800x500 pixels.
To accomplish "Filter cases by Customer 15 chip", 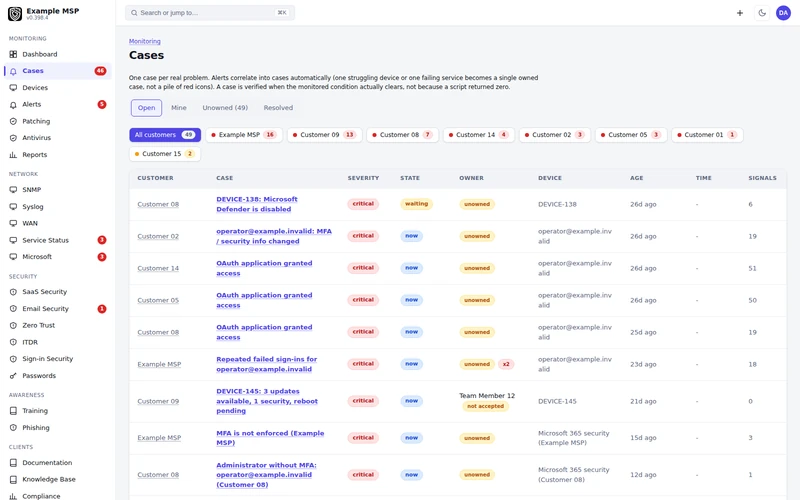I will (165, 154).
